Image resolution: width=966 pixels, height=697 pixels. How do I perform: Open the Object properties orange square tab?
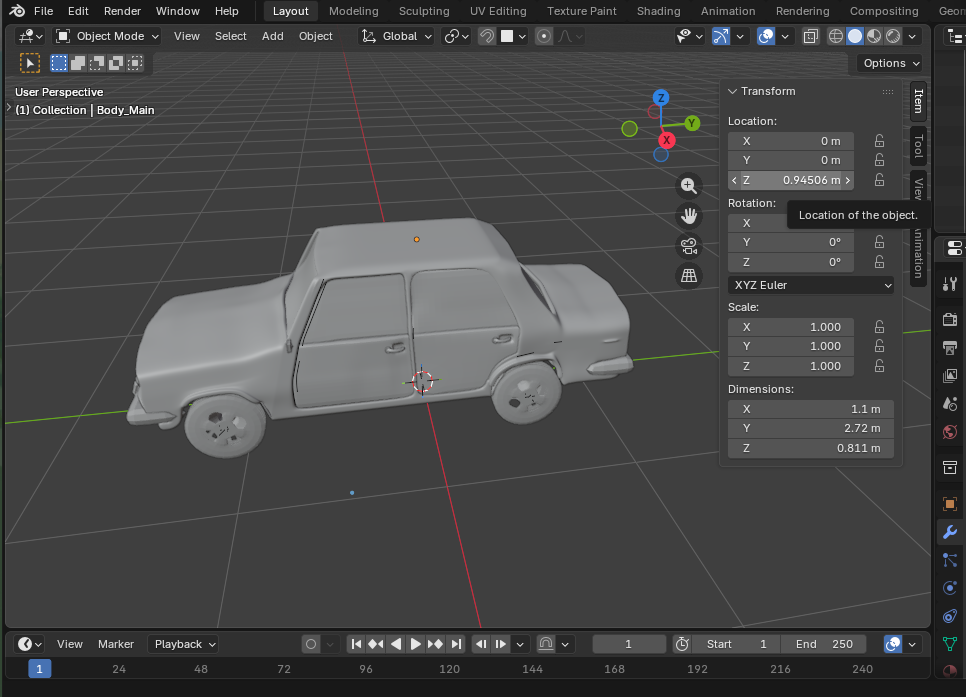(x=950, y=504)
